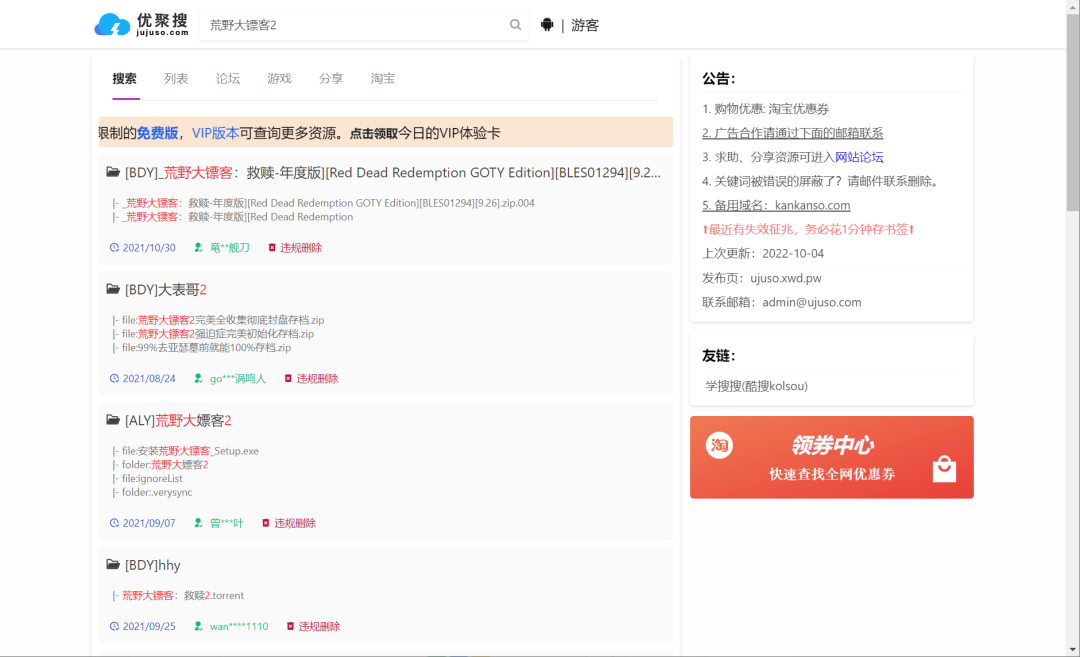The height and width of the screenshot is (657, 1080).
Task: Click scrollbar down arrow
Action: click(1072, 649)
